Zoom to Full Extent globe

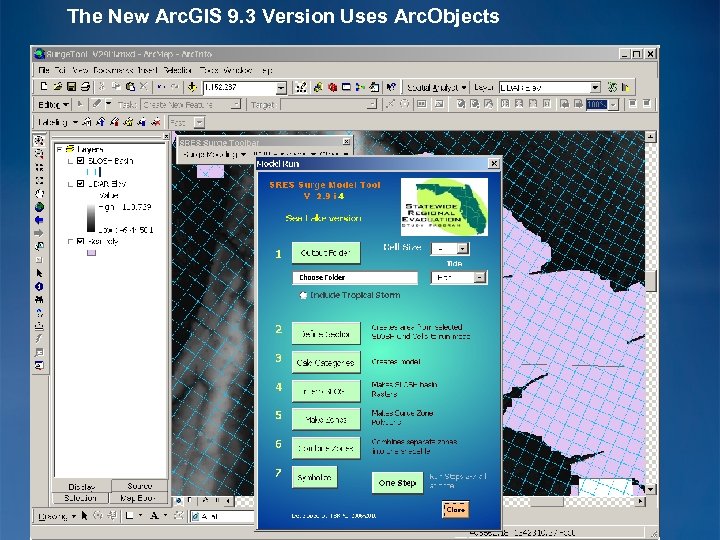pyautogui.click(x=39, y=207)
